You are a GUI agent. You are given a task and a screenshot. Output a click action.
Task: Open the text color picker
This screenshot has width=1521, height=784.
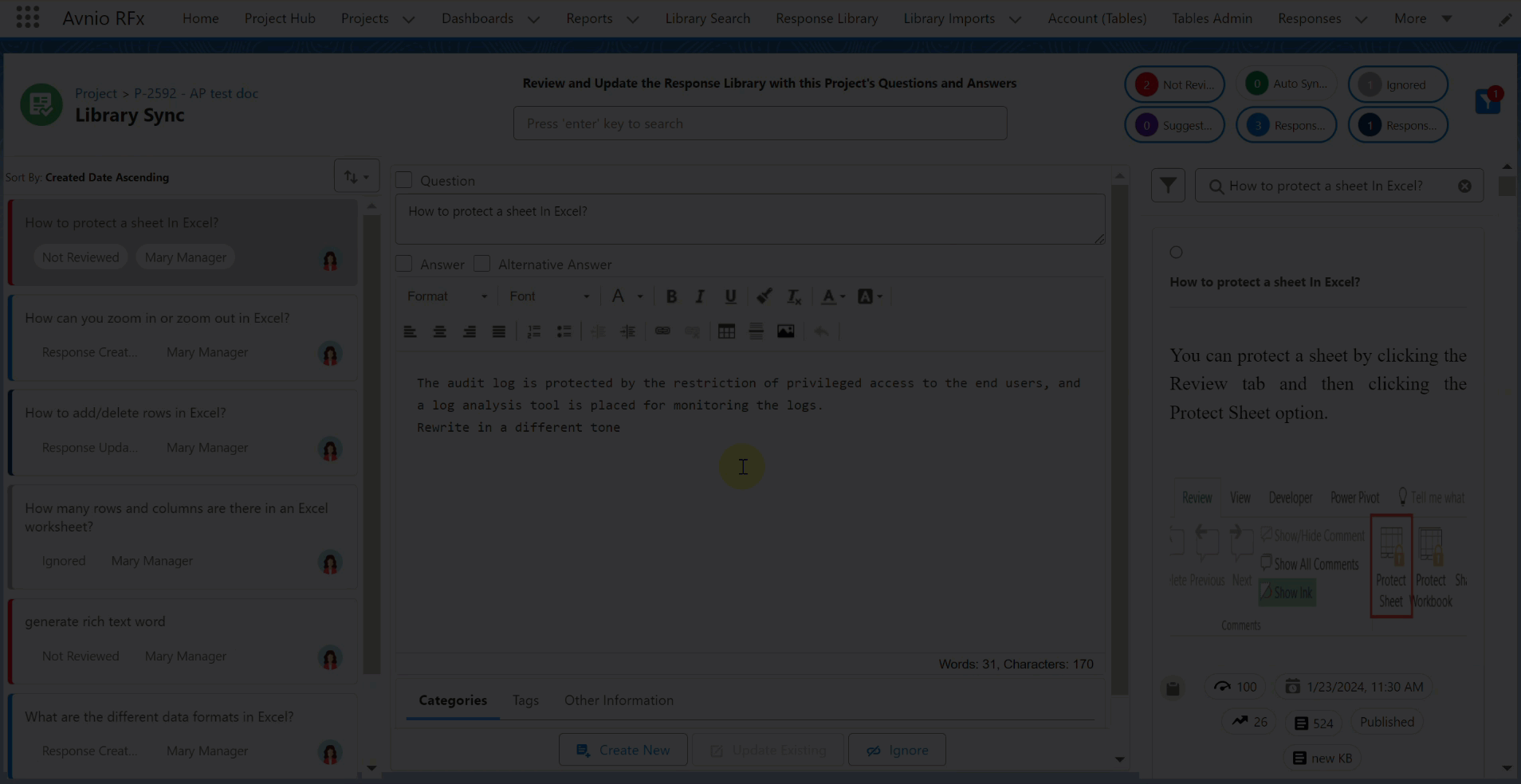(x=833, y=296)
